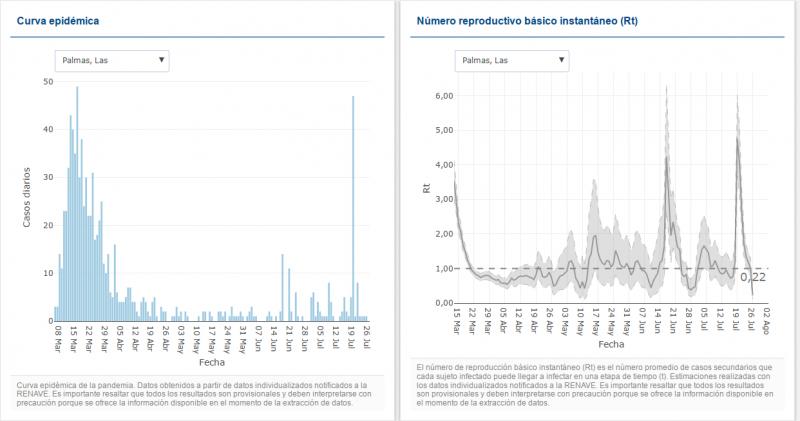The image size is (800, 421).
Task: Click the Rt curve peak in mid-June
Action: pyautogui.click(x=666, y=160)
